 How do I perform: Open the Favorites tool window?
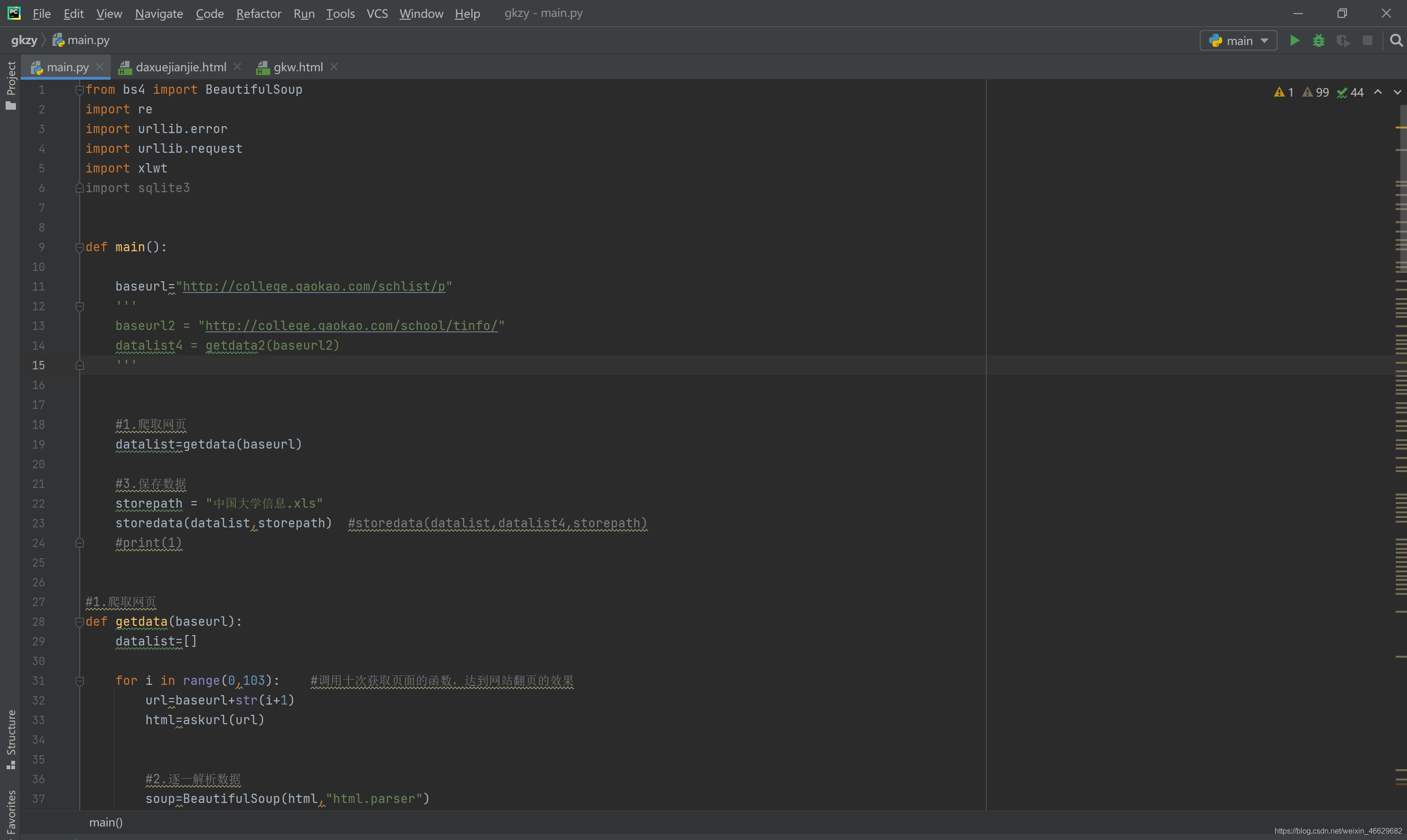click(11, 812)
